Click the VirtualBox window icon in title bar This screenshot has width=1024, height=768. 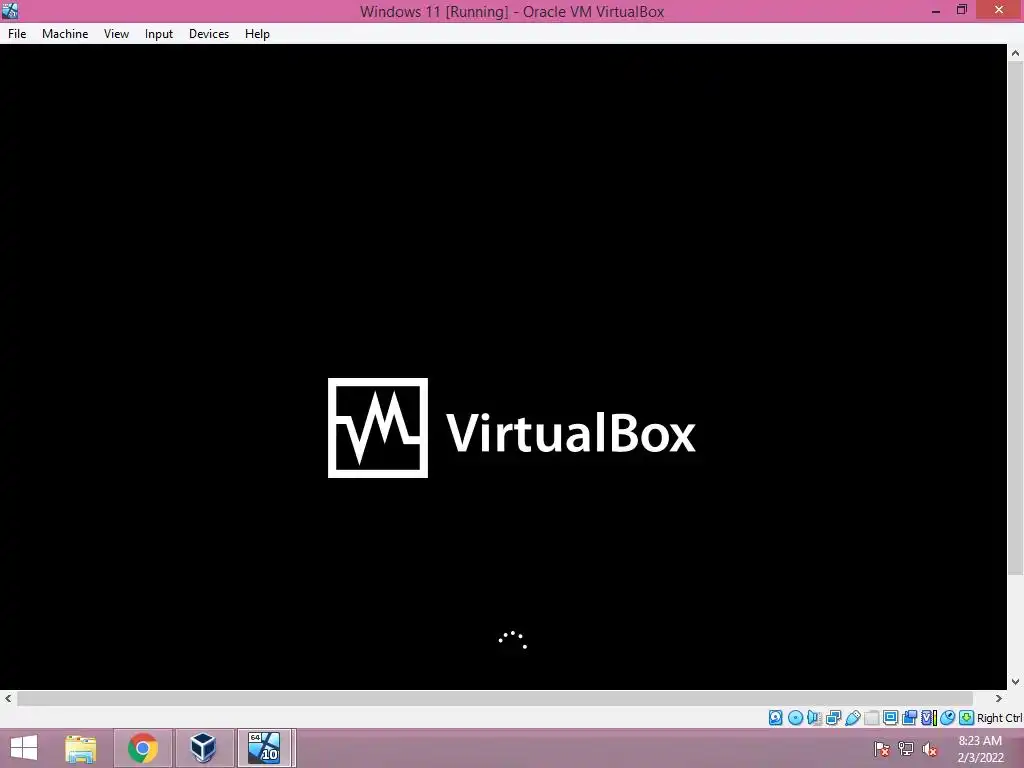click(x=10, y=11)
